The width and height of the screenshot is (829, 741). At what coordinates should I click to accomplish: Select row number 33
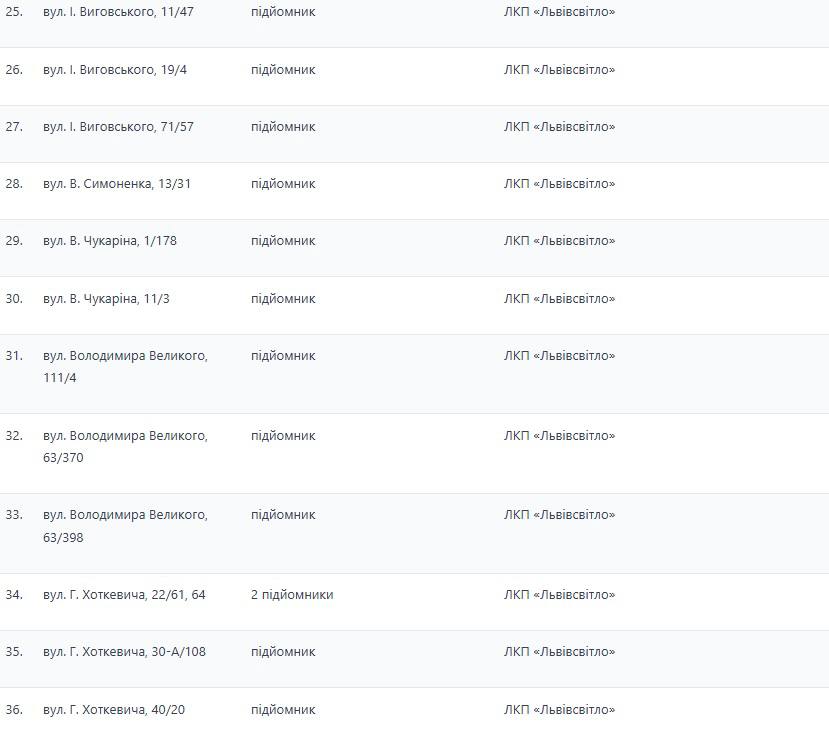(14, 515)
